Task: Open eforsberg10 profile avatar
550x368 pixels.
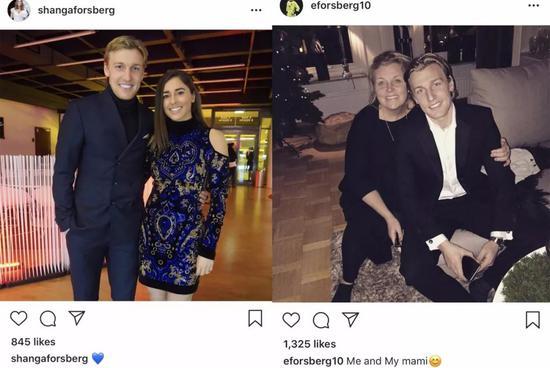Action: tap(291, 7)
